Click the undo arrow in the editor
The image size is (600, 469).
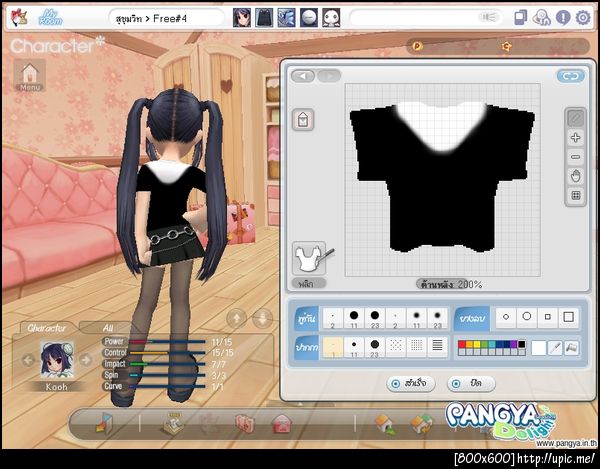click(x=303, y=76)
